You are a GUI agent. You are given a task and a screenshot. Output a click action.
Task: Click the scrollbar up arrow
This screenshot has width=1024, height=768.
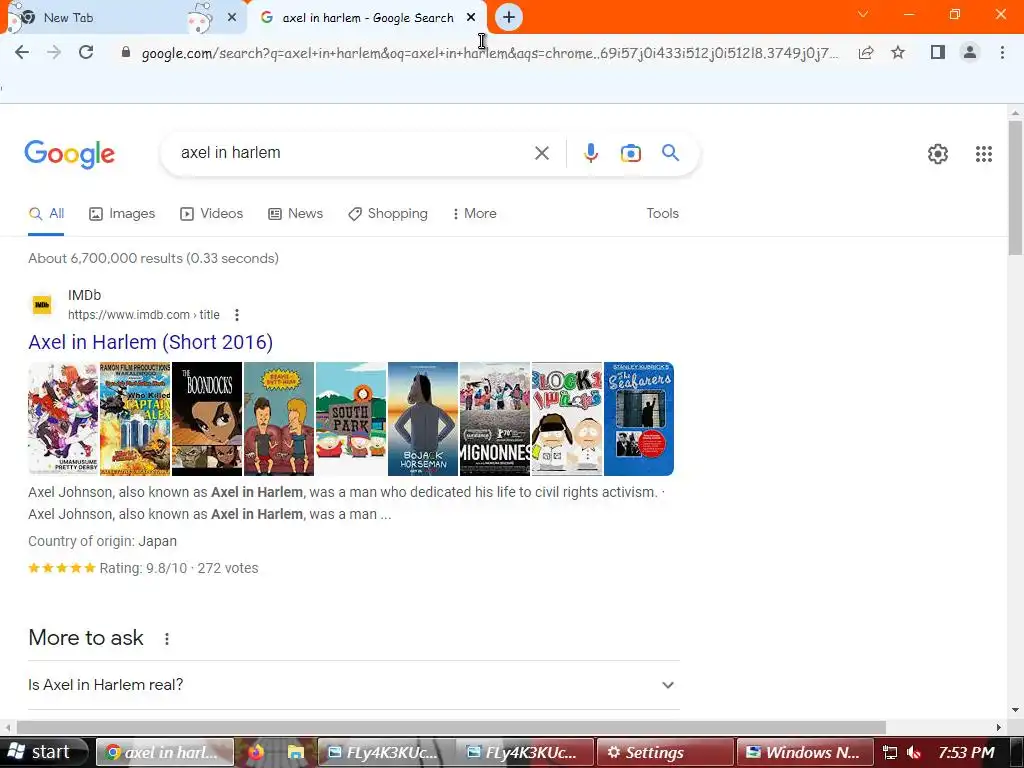tap(1015, 112)
